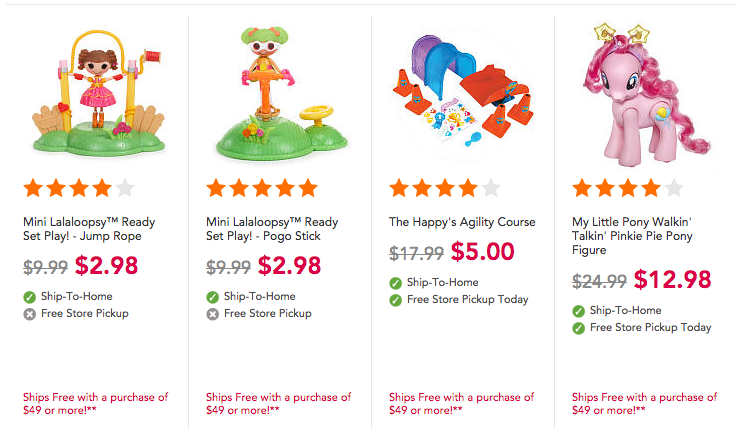
Task: Open Mini Lalaloopsy Pogo Stick title link
Action: (x=272, y=229)
